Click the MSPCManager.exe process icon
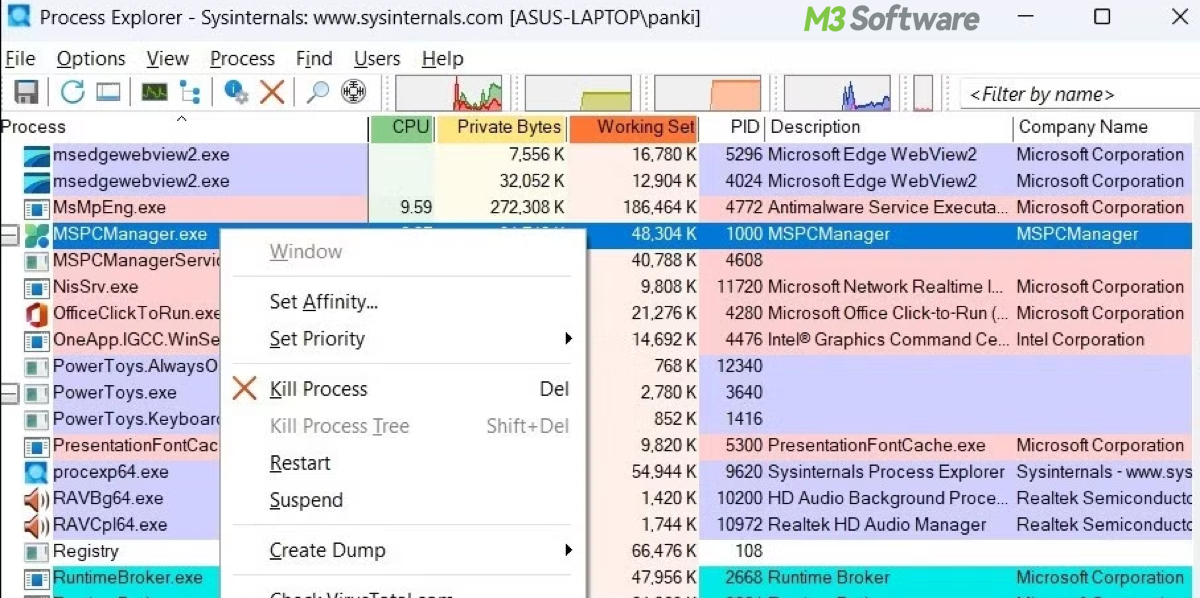The height and width of the screenshot is (598, 1200). pos(37,235)
